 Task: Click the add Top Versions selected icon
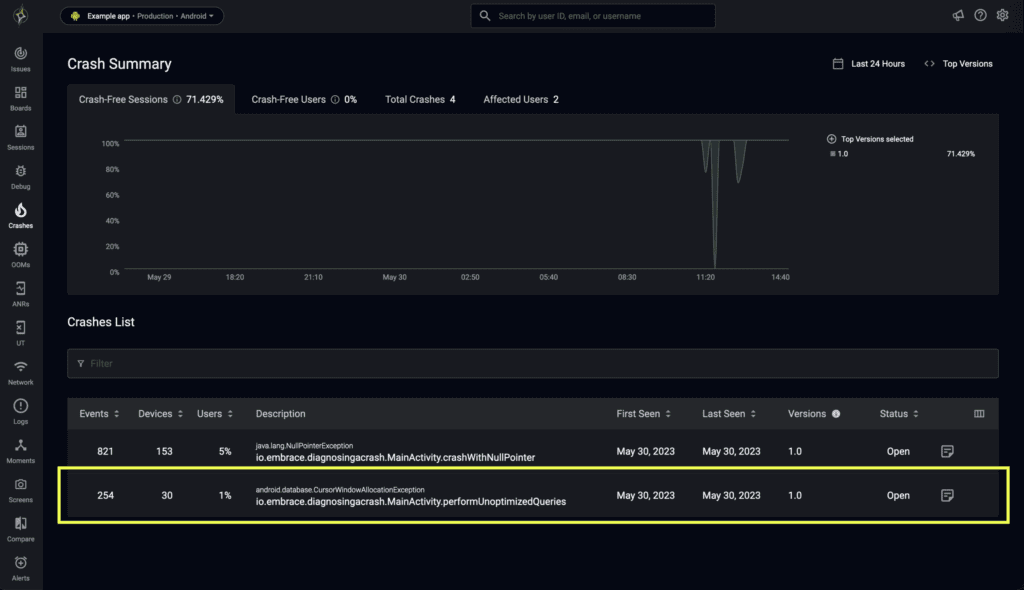831,139
